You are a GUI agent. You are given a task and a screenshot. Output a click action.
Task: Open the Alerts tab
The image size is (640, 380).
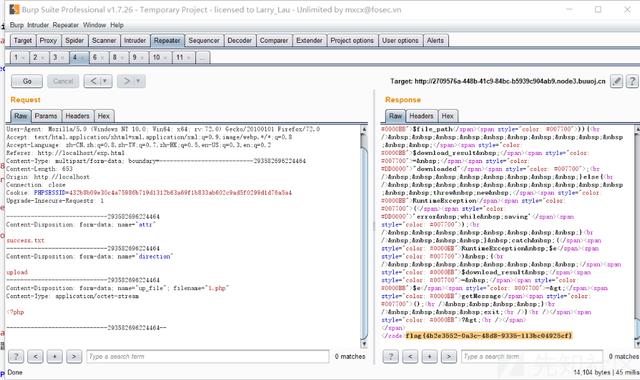435,40
